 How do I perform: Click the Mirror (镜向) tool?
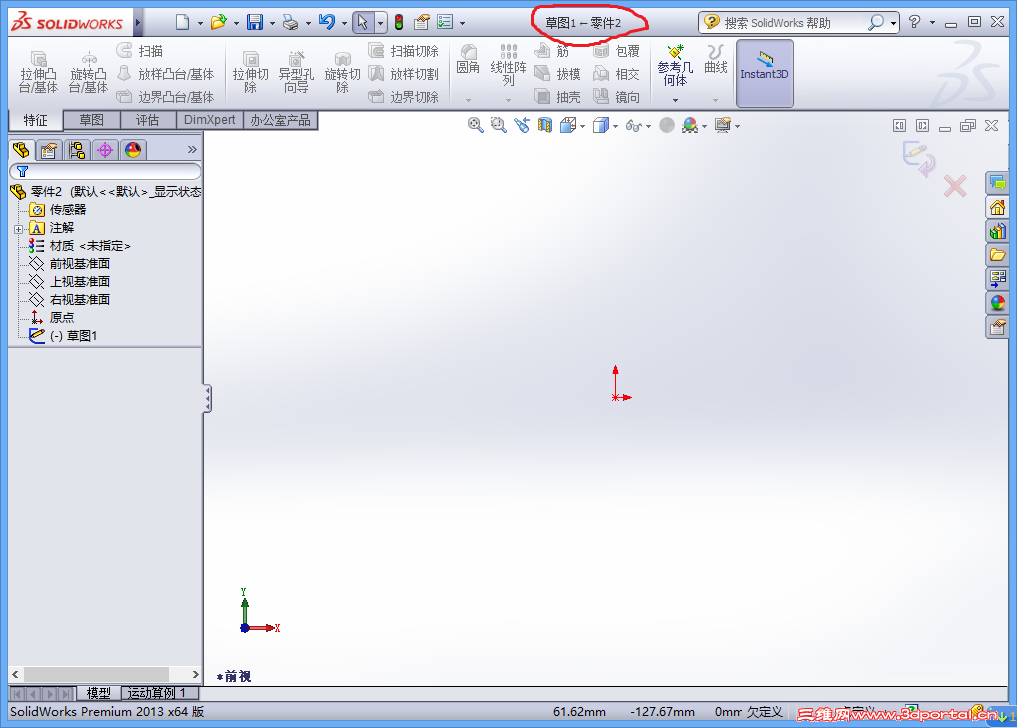pos(617,97)
